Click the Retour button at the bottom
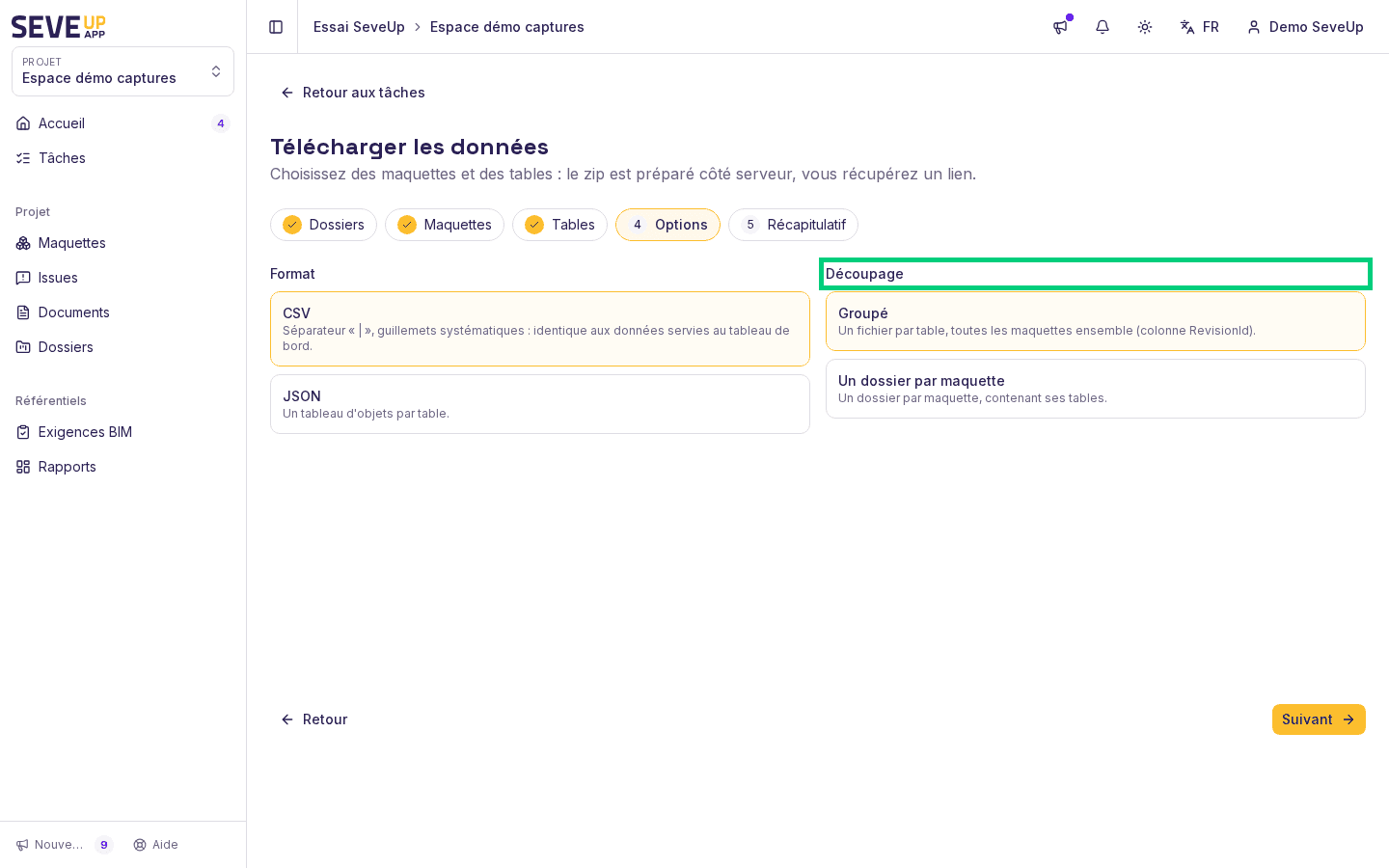This screenshot has width=1389, height=868. click(x=314, y=719)
